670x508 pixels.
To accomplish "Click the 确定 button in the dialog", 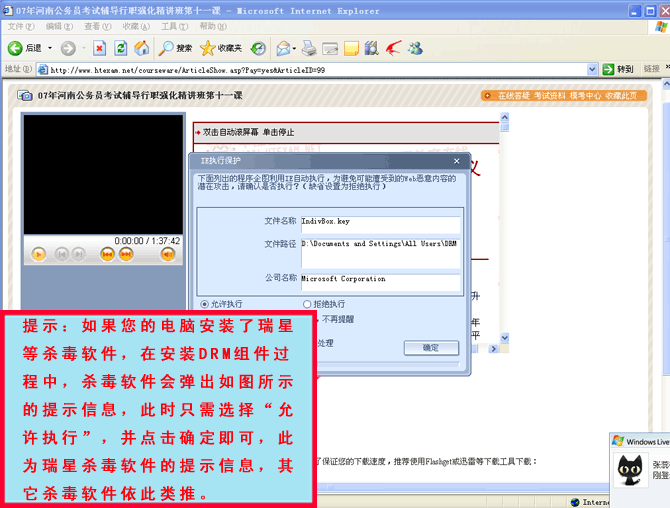I will coord(431,348).
